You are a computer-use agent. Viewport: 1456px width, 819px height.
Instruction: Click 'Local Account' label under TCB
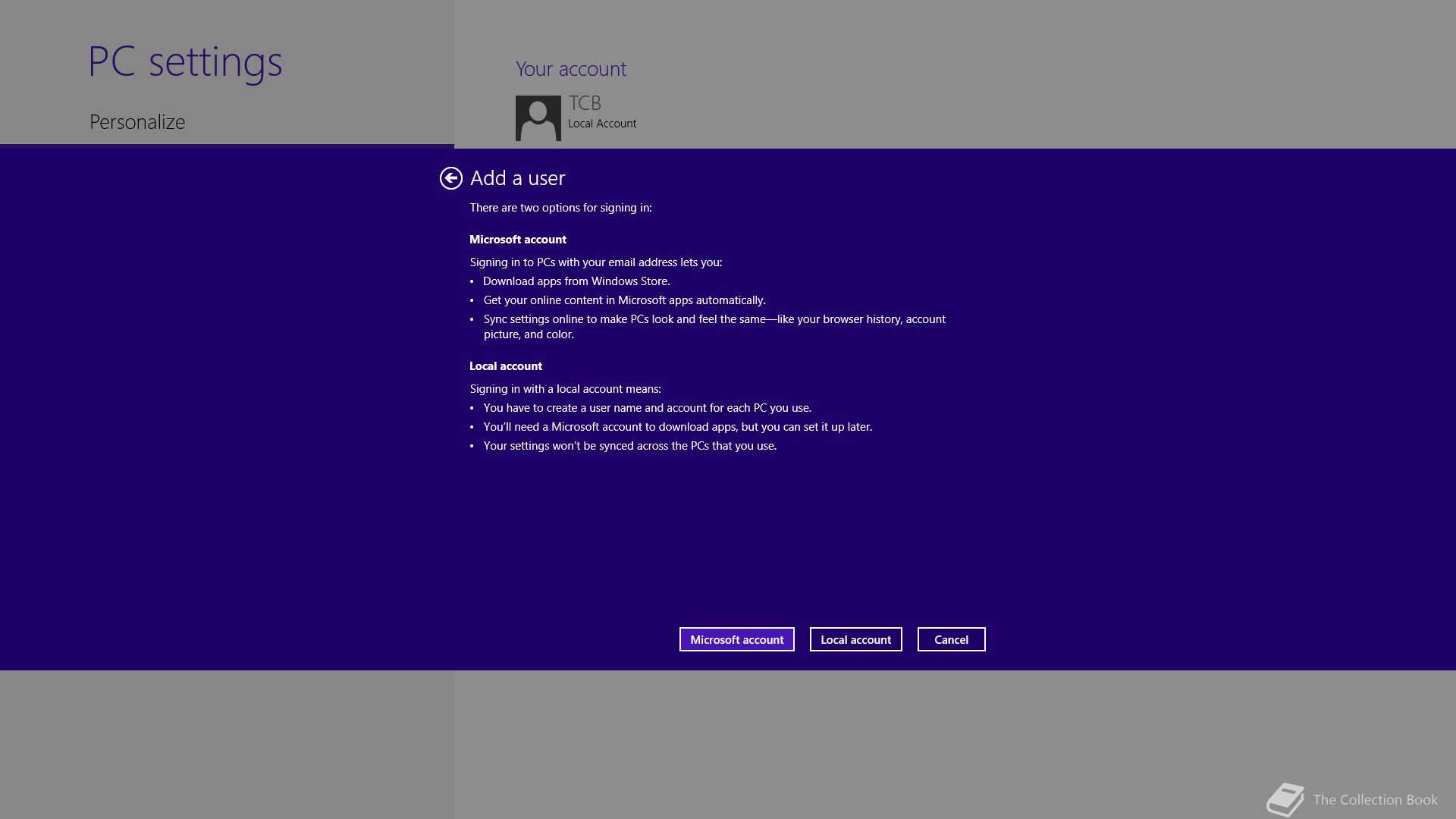(x=602, y=124)
